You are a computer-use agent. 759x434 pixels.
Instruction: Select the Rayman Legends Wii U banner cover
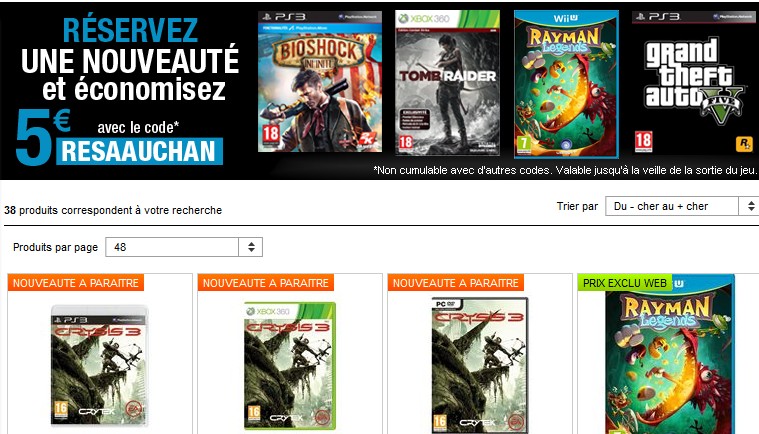pos(566,85)
